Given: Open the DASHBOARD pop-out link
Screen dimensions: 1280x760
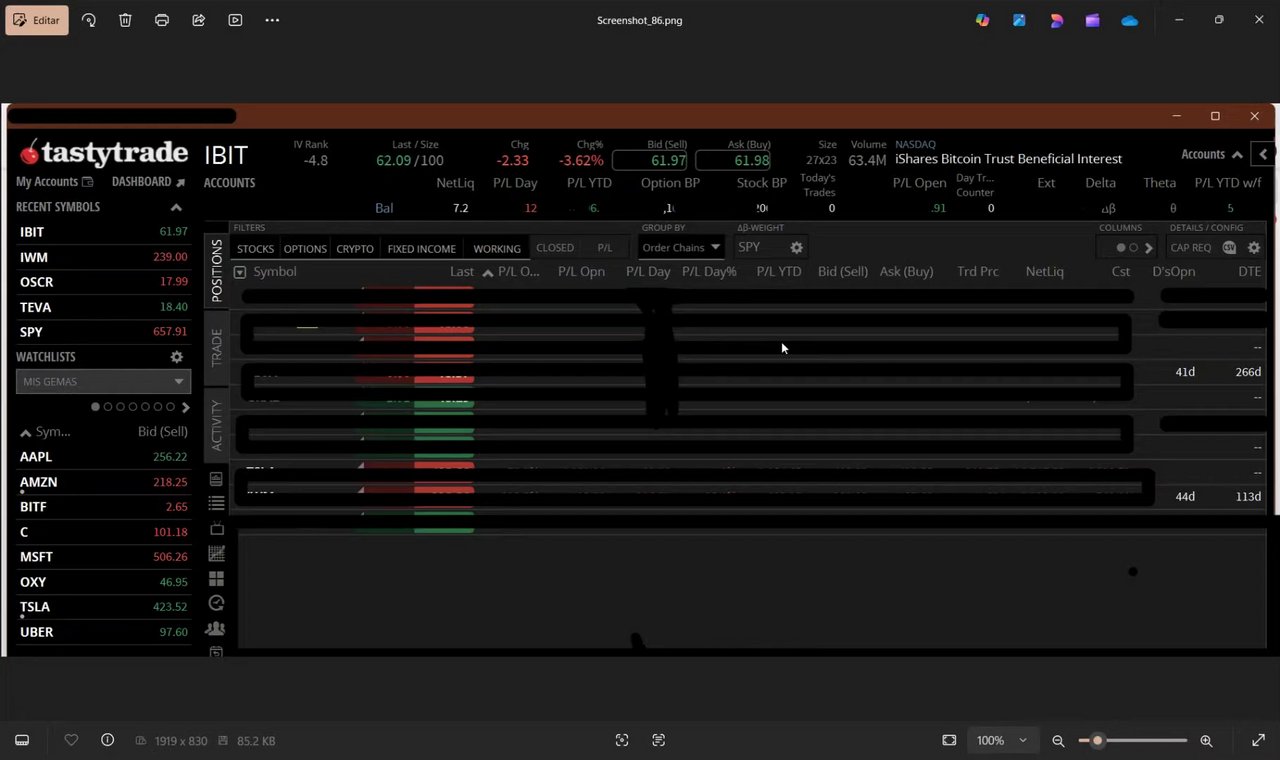Looking at the screenshot, I should click(x=149, y=182).
